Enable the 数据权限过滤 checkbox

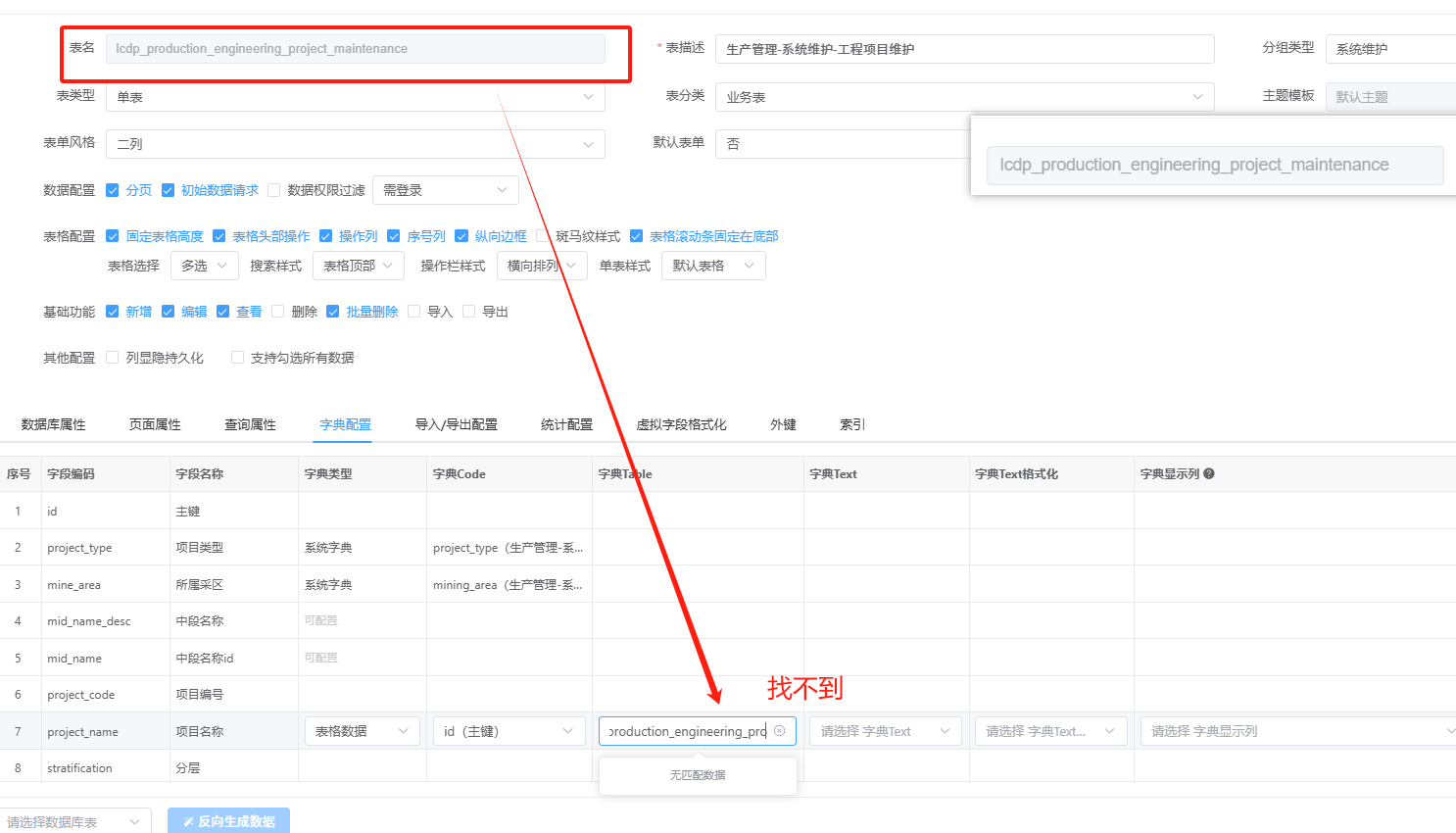click(274, 190)
